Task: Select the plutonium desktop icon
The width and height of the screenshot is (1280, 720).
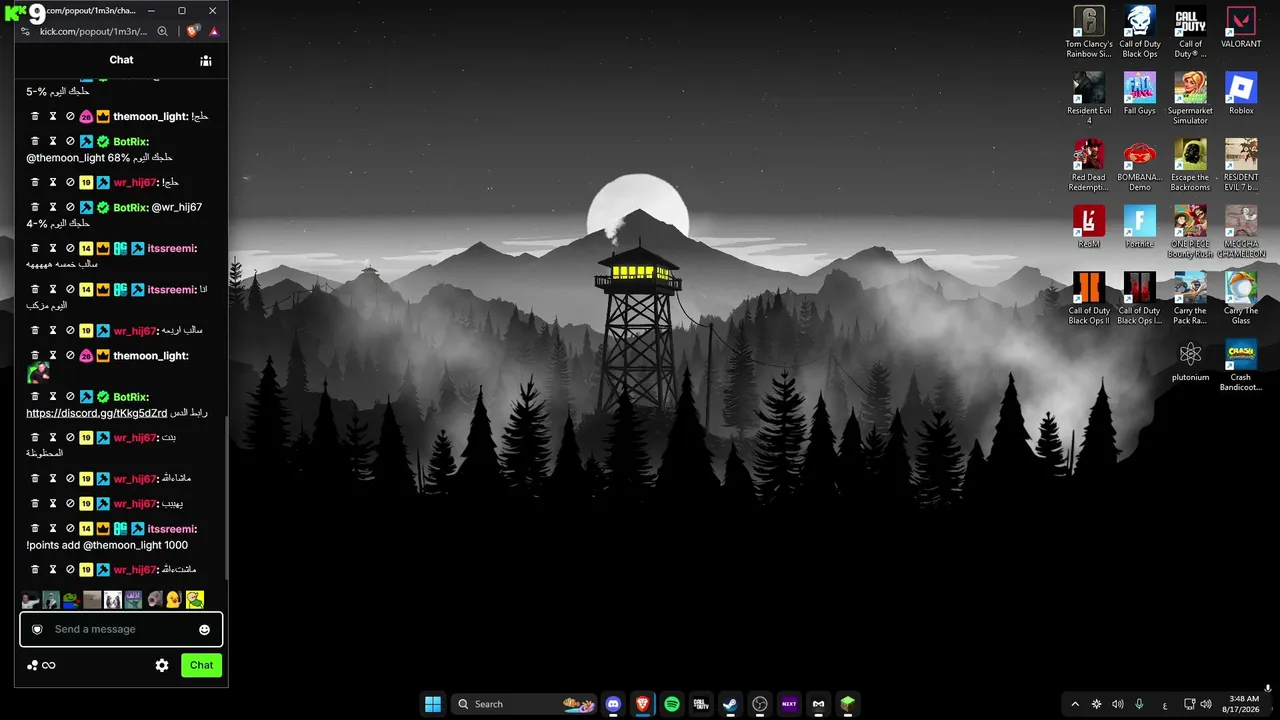Action: 1190,361
